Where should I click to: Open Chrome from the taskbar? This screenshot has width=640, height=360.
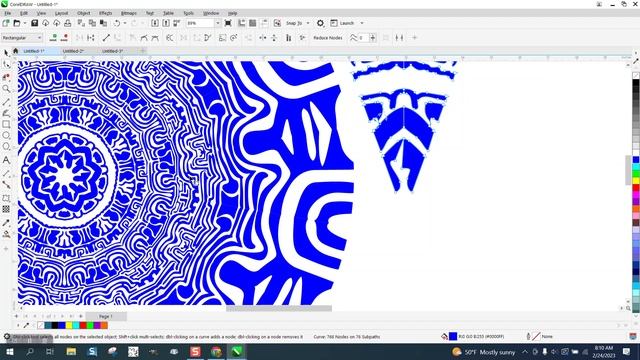[x=216, y=351]
